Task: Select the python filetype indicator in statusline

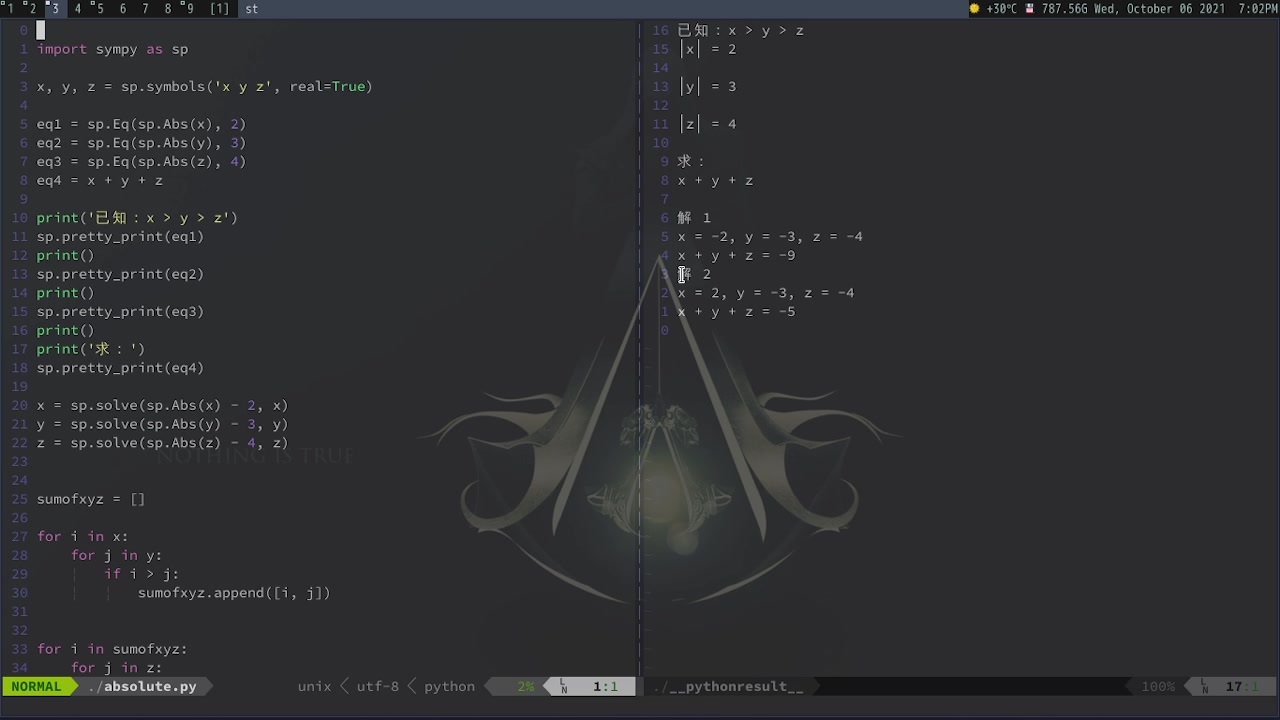Action: pyautogui.click(x=449, y=686)
